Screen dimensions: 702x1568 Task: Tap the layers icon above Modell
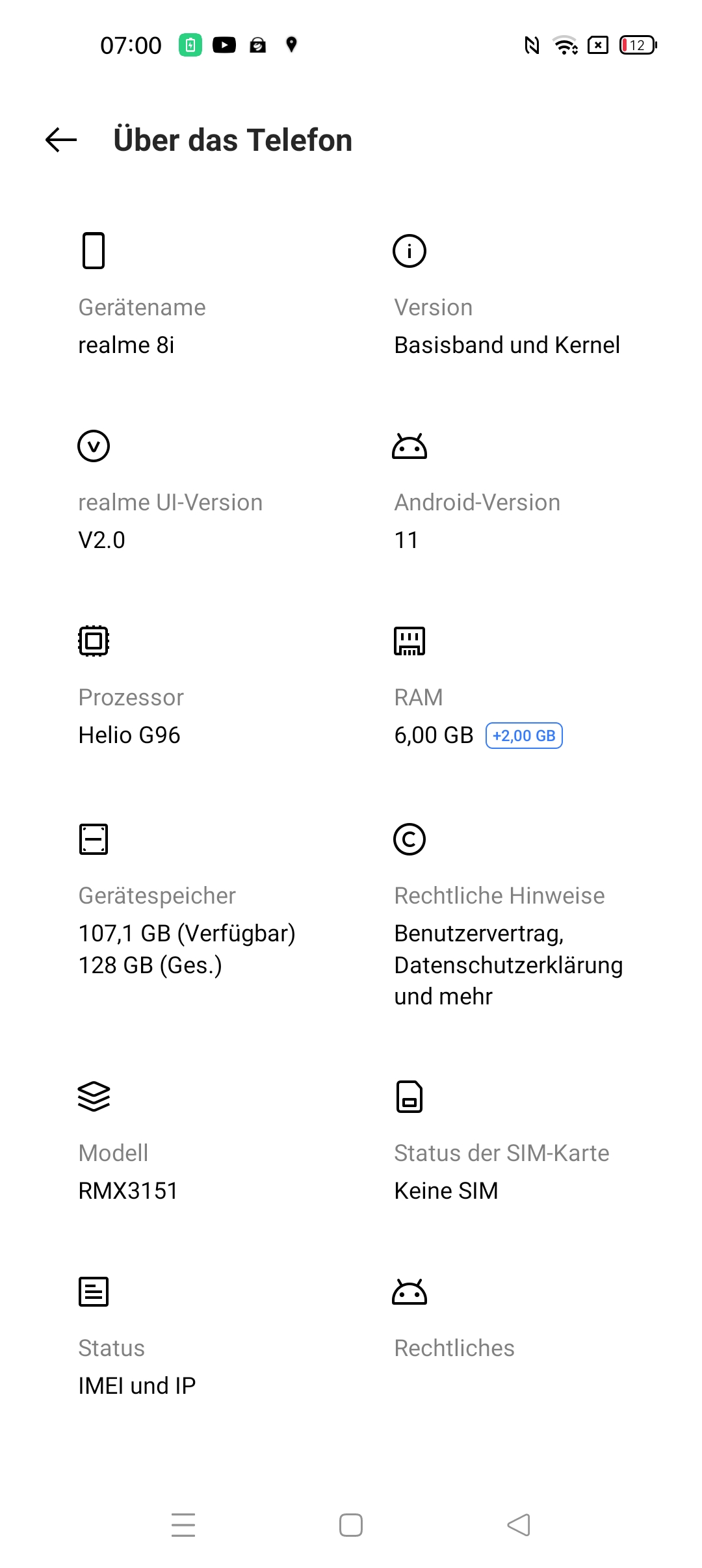tap(94, 1097)
